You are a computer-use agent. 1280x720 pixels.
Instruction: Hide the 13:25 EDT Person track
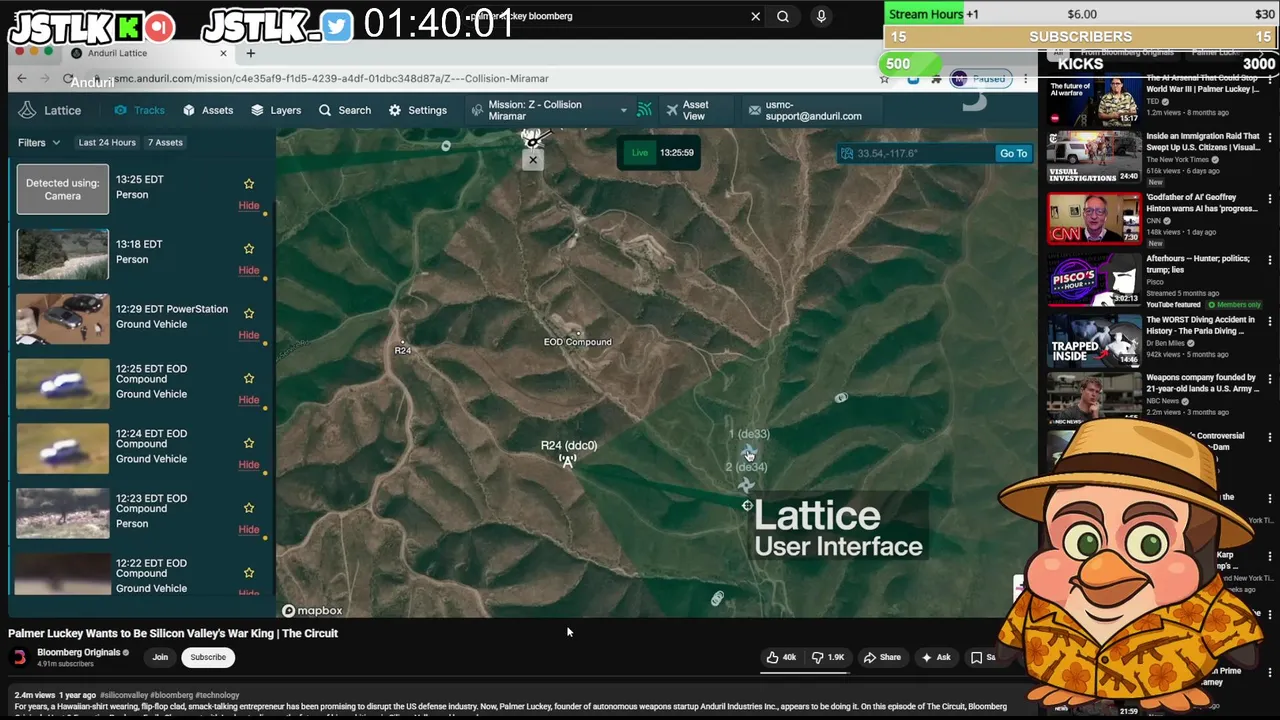249,205
